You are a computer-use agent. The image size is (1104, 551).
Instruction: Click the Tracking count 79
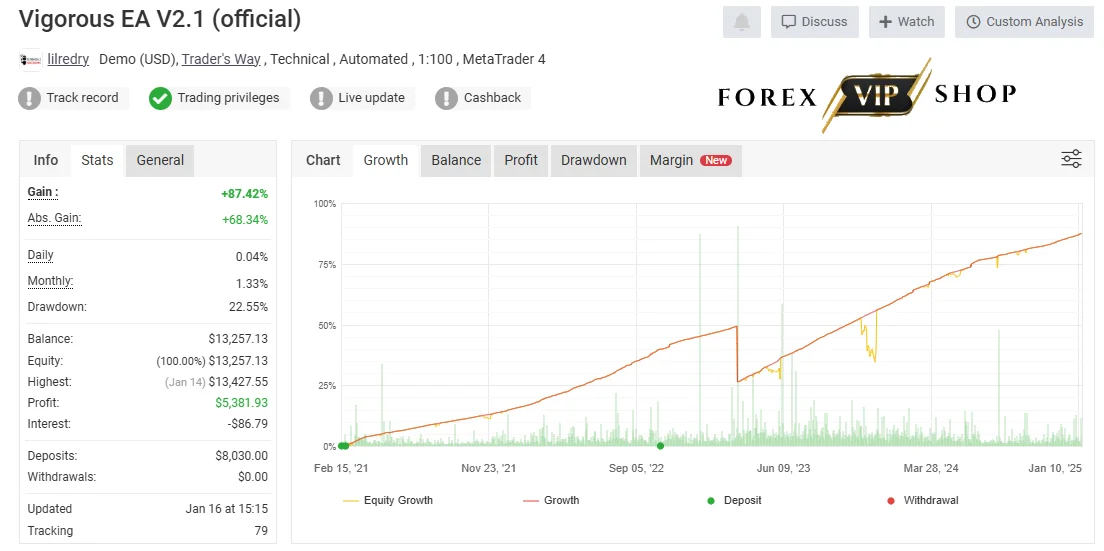261,531
